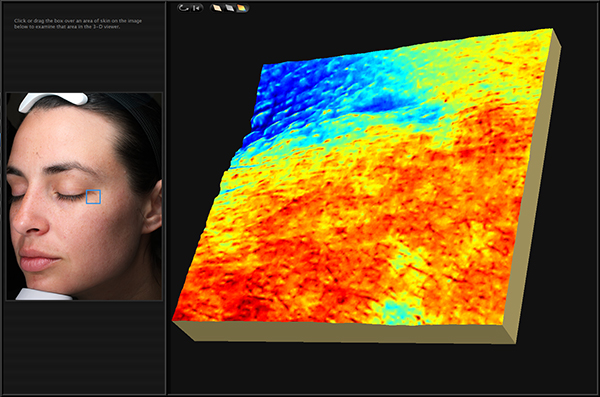This screenshot has width=600, height=397.
Task: Click the cyan patch near surface's bottom edge
Action: point(398,310)
